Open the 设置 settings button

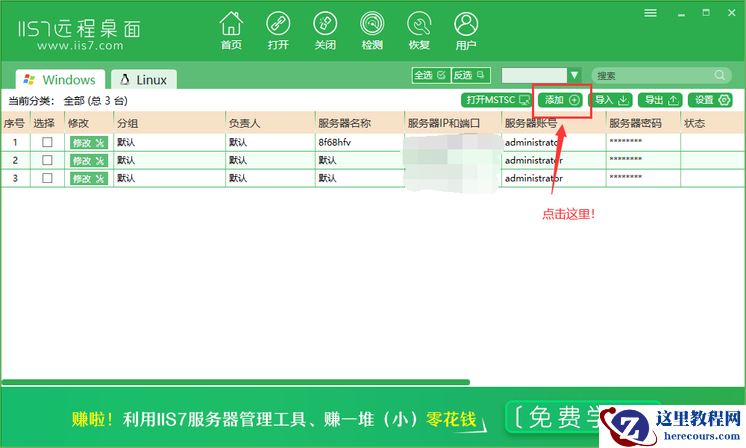[x=710, y=100]
